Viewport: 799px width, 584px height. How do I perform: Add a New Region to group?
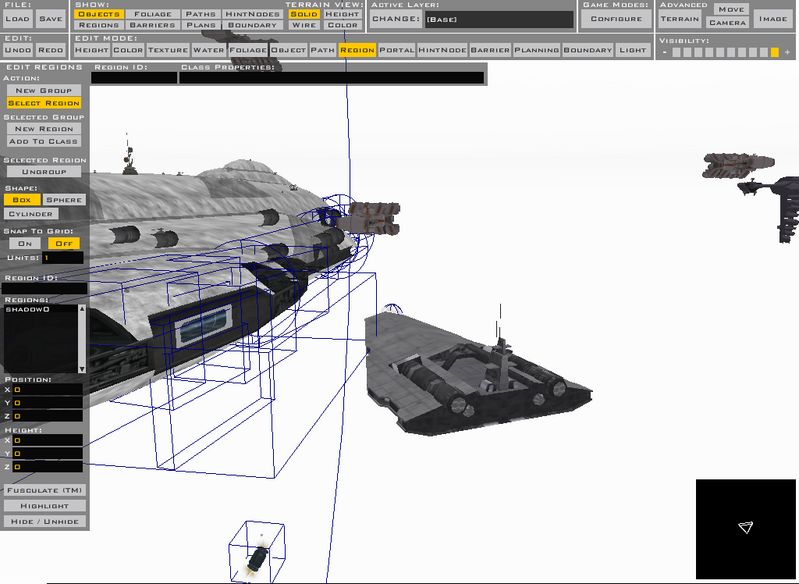click(x=44, y=129)
